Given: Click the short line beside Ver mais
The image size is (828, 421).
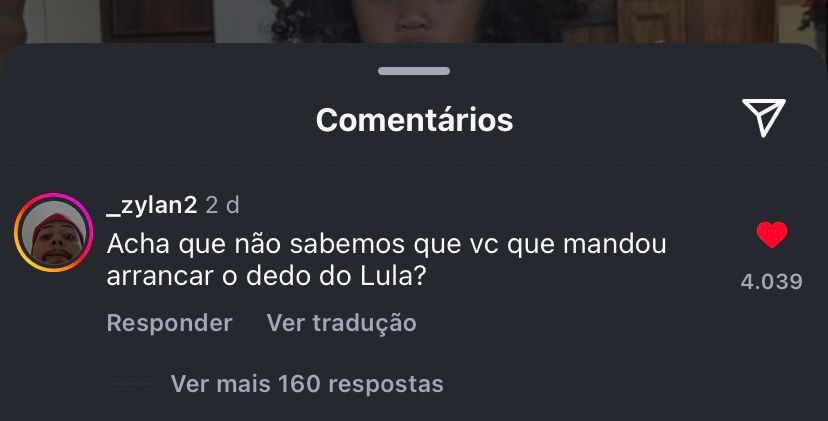Looking at the screenshot, I should tap(129, 384).
